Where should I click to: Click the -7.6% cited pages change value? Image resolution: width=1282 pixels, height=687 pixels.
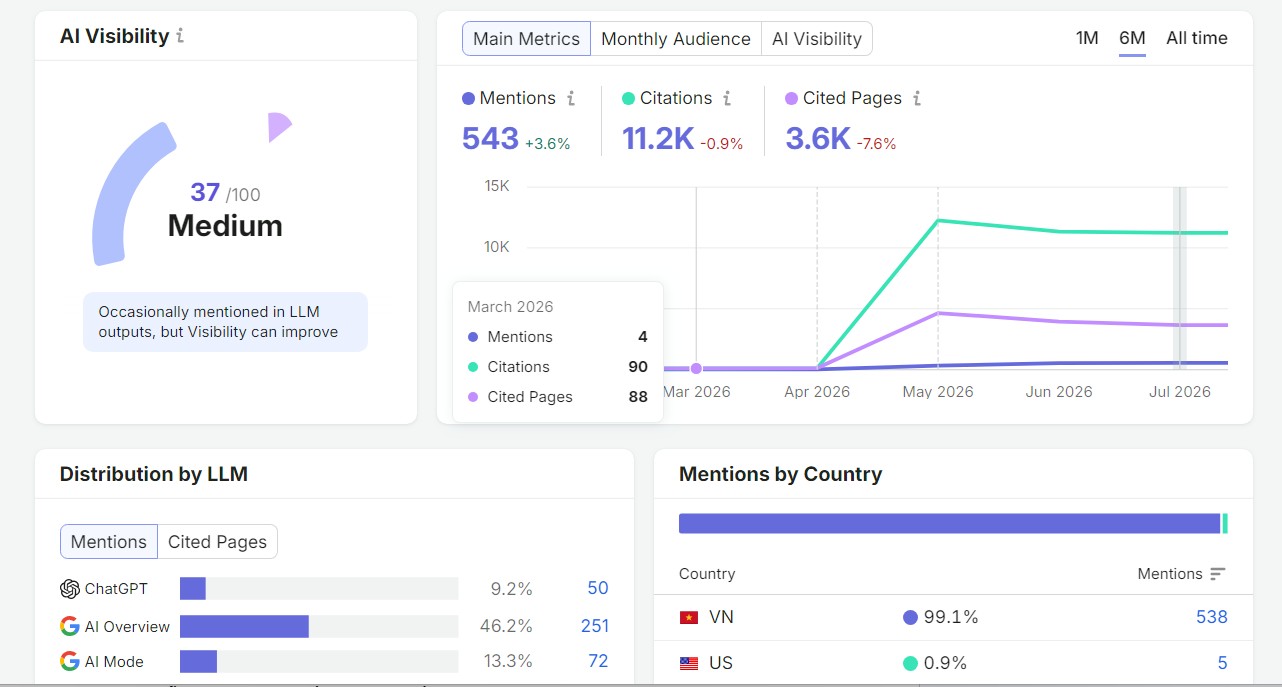point(876,144)
